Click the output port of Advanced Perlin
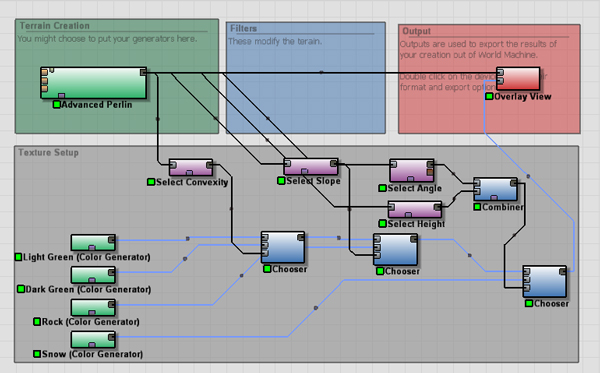The height and width of the screenshot is (373, 600). [143, 72]
